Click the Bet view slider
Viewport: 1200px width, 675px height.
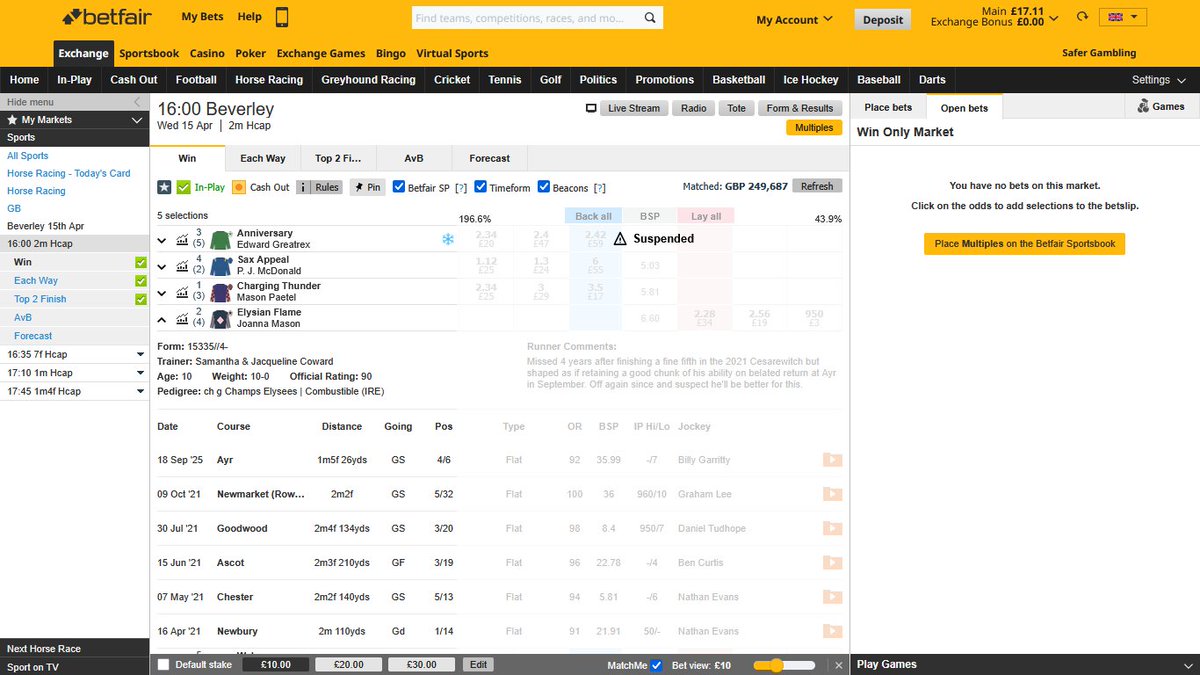[x=783, y=665]
